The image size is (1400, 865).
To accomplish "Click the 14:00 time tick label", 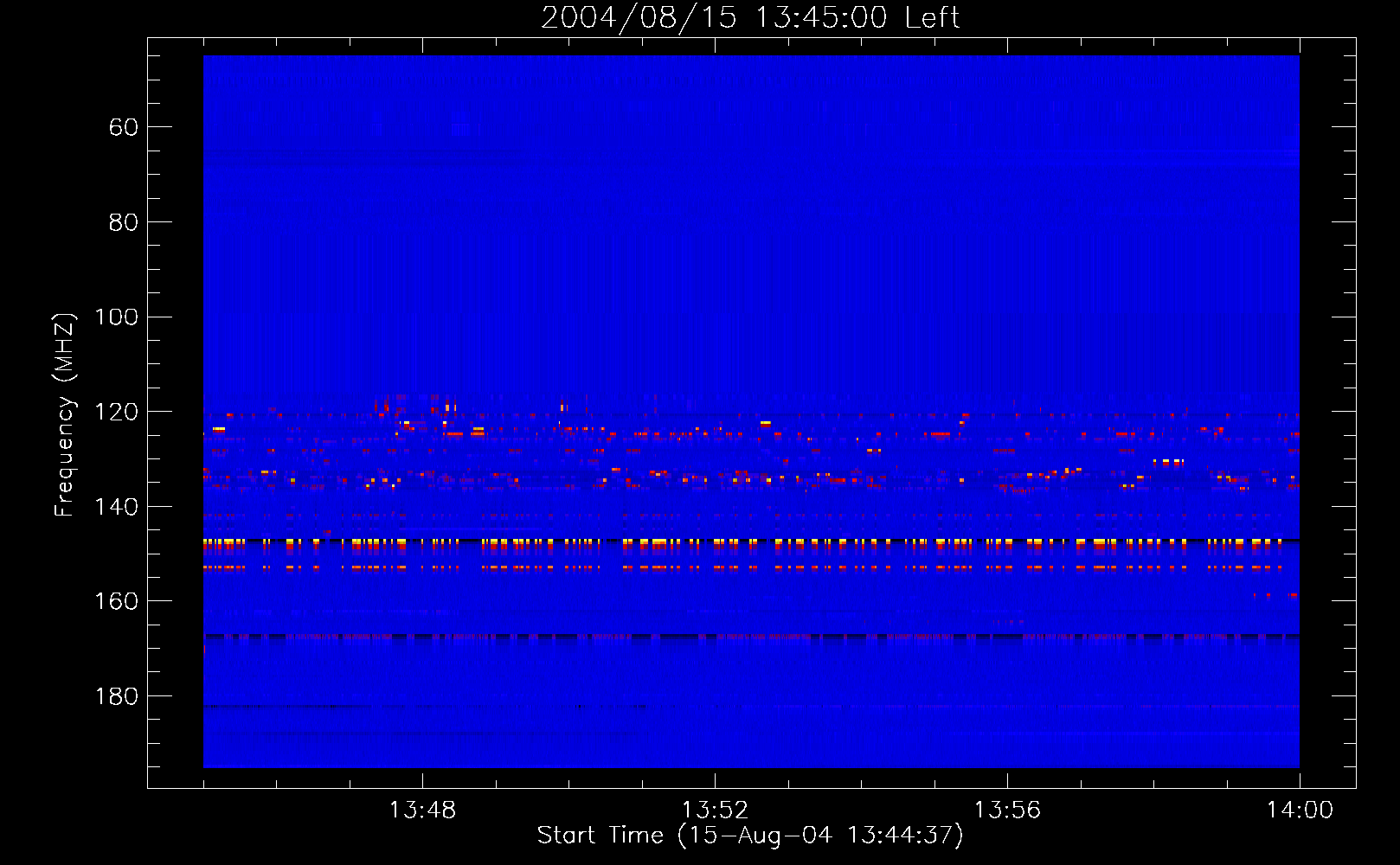I will [x=1300, y=811].
